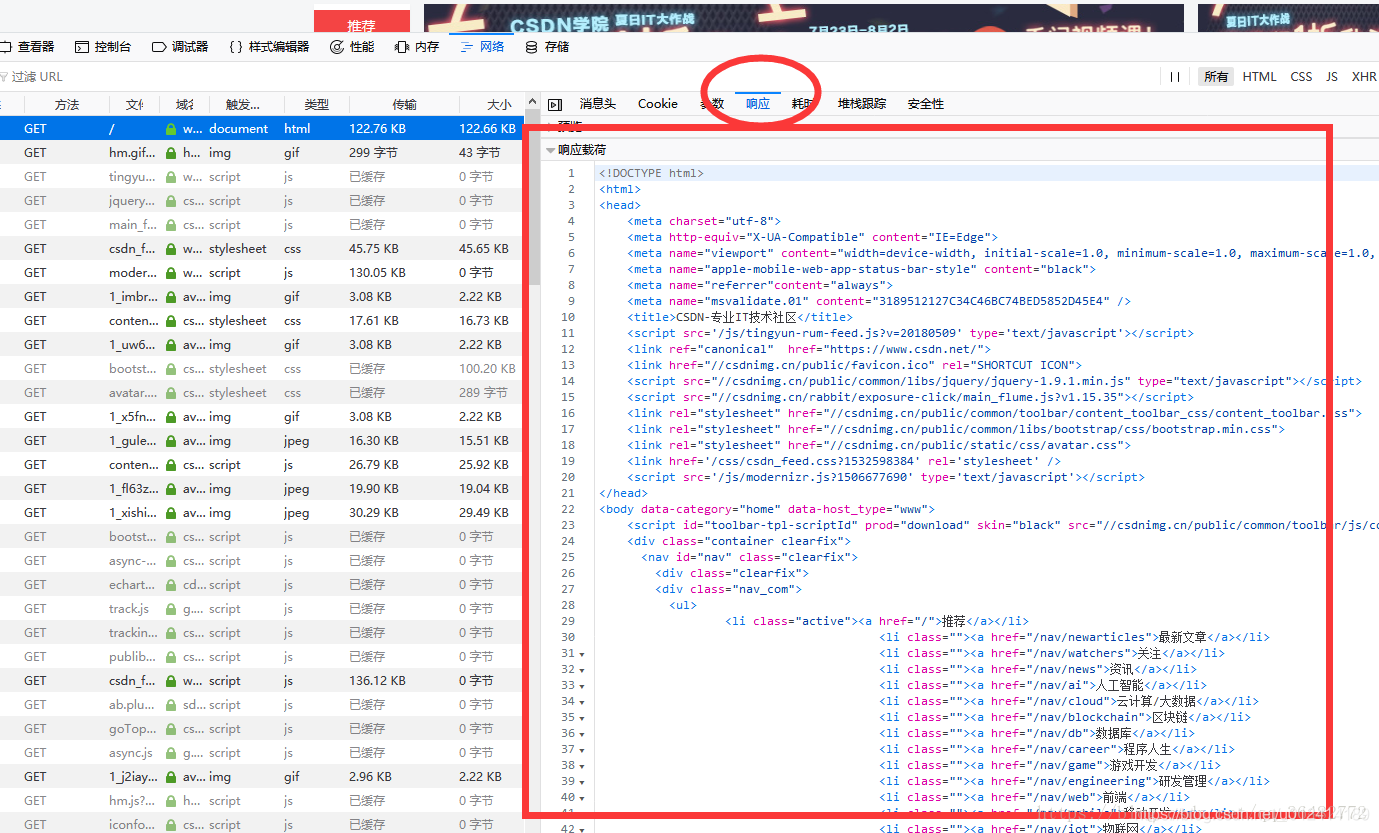
Task: Toggle the JS request filter
Action: 1332,77
